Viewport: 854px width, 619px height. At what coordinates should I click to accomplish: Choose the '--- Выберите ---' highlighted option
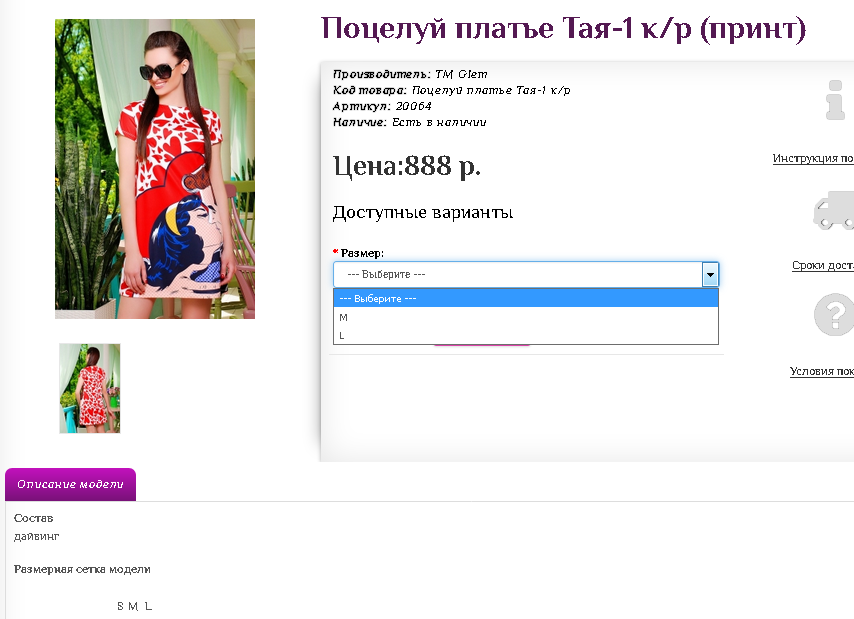pos(526,298)
